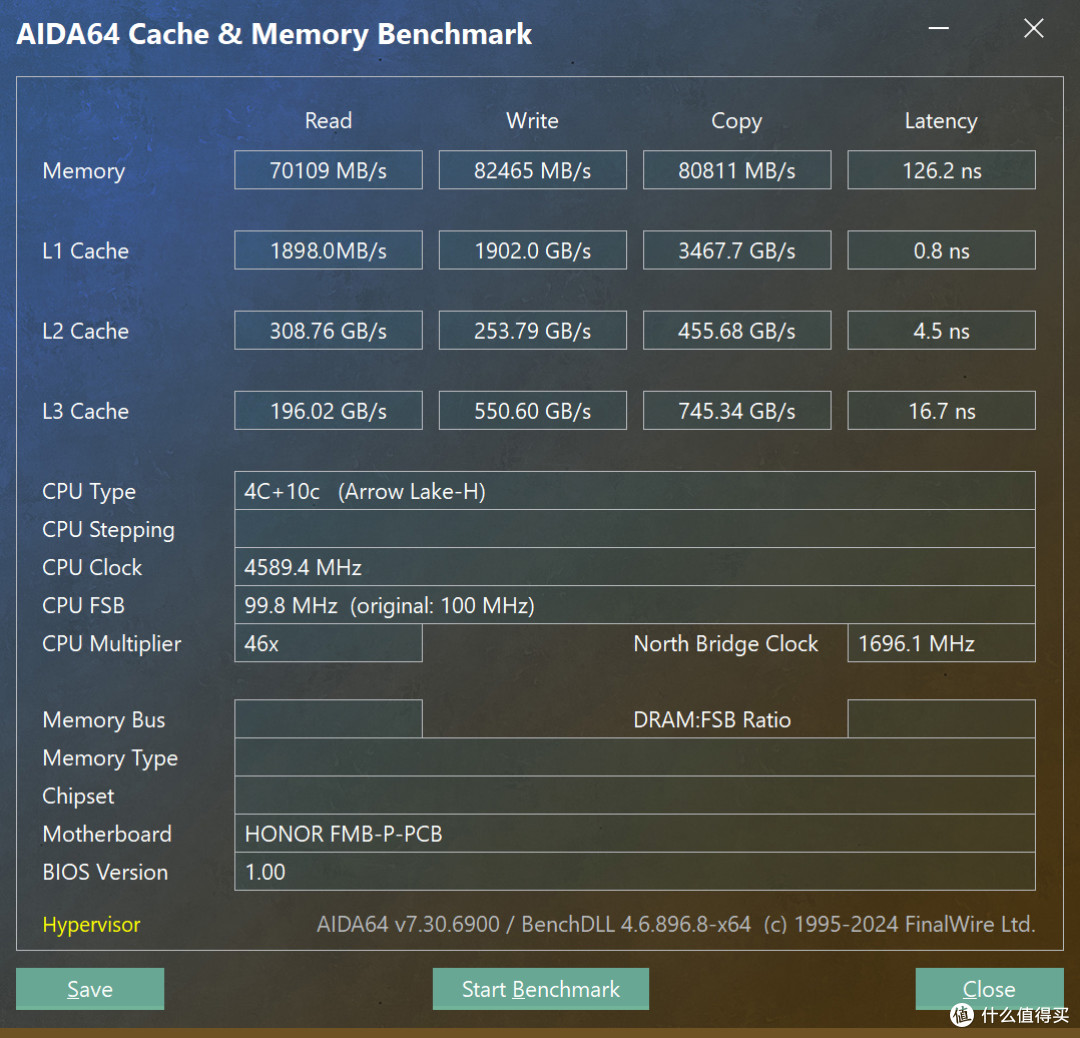
Task: Click the DRAM:FSB Ratio label
Action: 712,720
